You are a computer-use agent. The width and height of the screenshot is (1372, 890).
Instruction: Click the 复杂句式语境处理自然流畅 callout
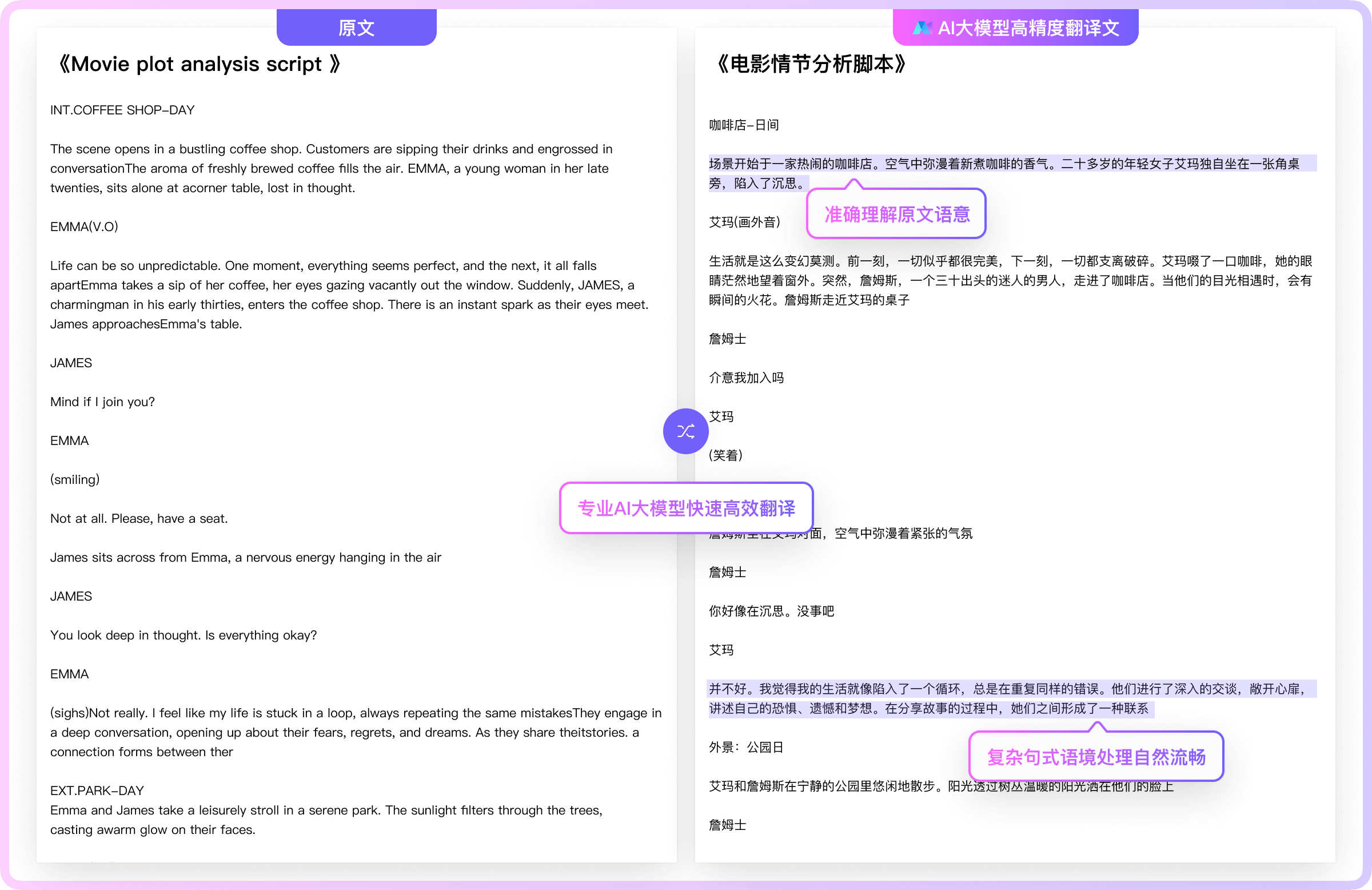click(x=1096, y=757)
